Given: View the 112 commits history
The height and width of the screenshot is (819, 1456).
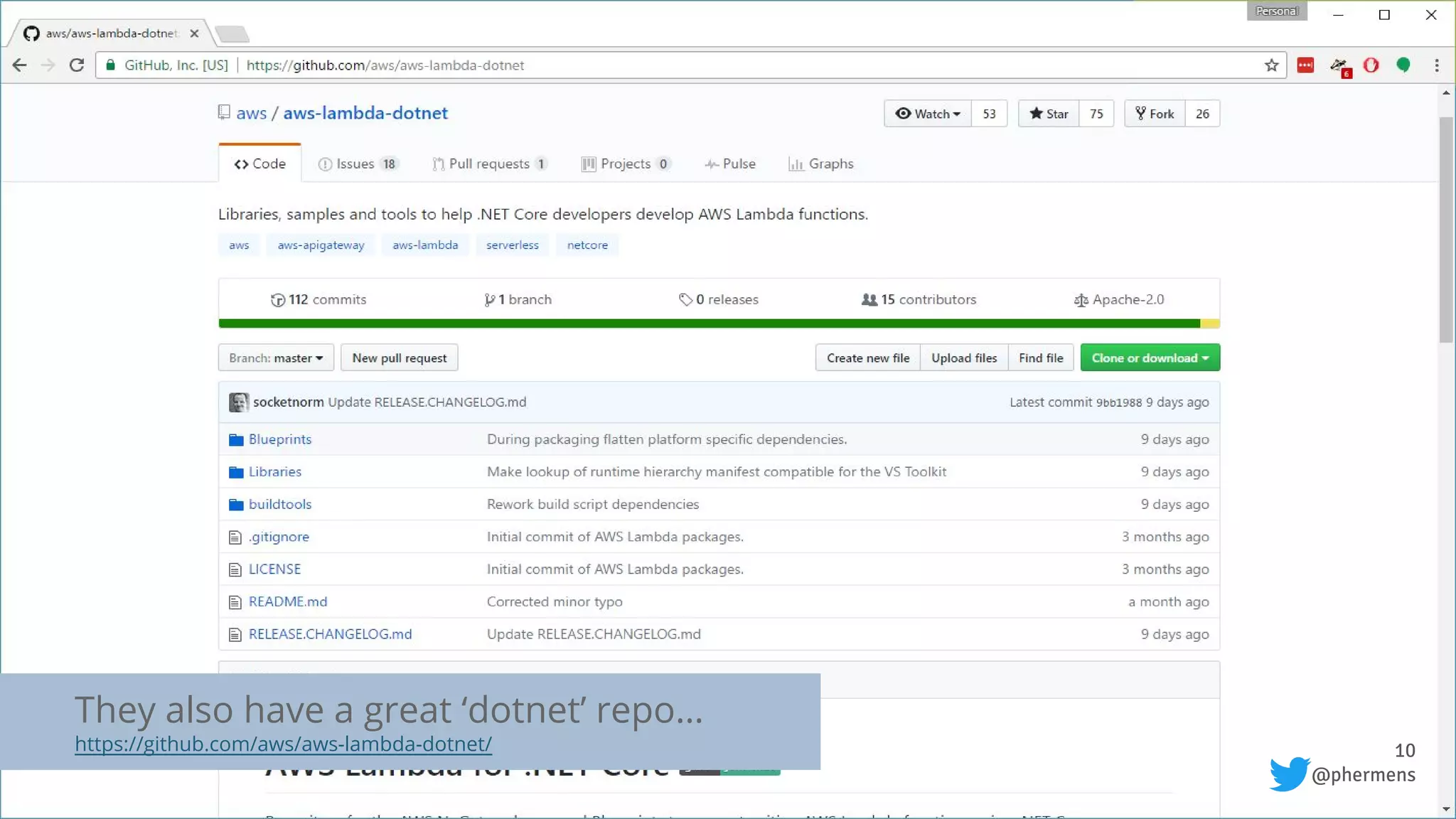Looking at the screenshot, I should 318,299.
